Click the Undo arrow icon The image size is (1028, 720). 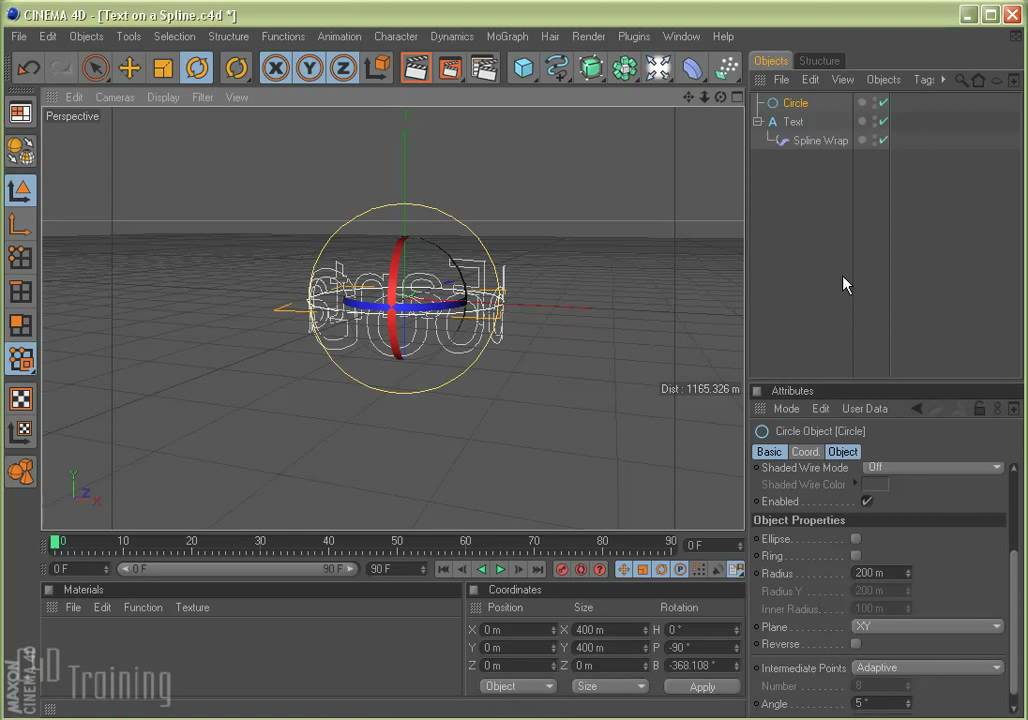point(28,68)
